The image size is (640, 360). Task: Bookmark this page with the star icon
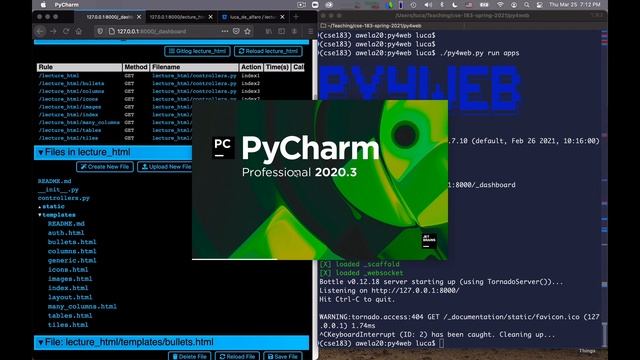(x=247, y=31)
